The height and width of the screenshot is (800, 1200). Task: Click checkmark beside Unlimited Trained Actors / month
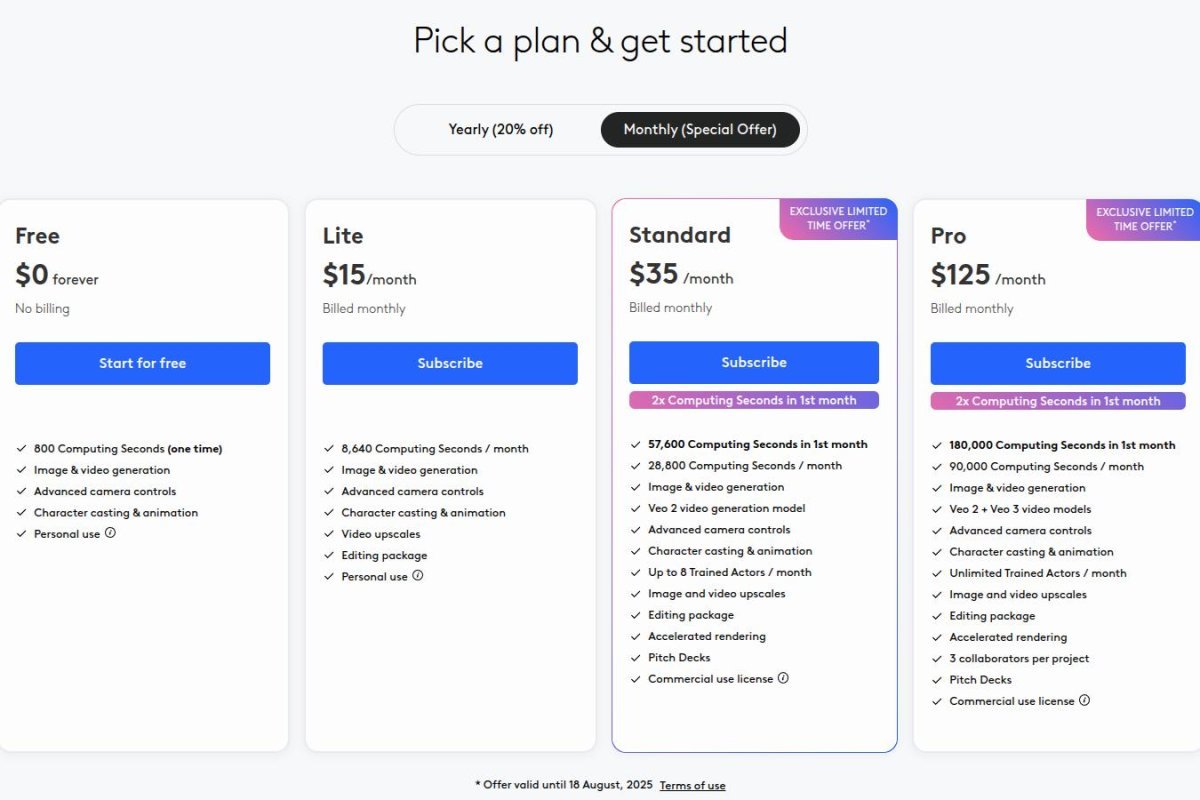[x=937, y=573]
